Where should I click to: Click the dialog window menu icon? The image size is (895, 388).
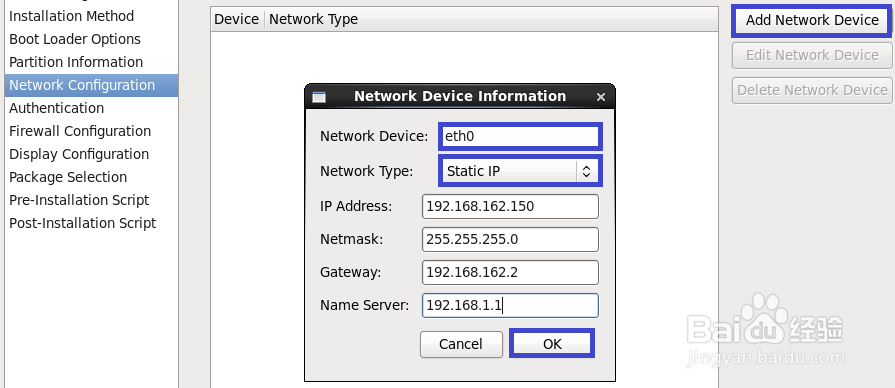pos(319,97)
